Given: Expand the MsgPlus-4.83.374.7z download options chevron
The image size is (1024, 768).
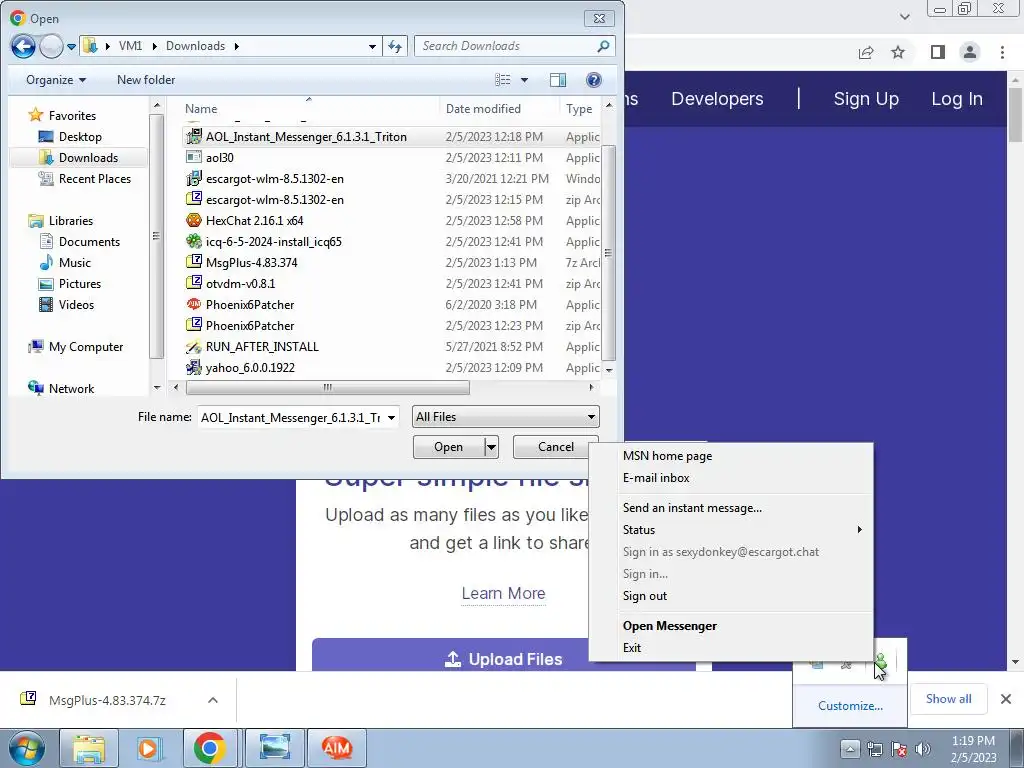Looking at the screenshot, I should coord(212,700).
